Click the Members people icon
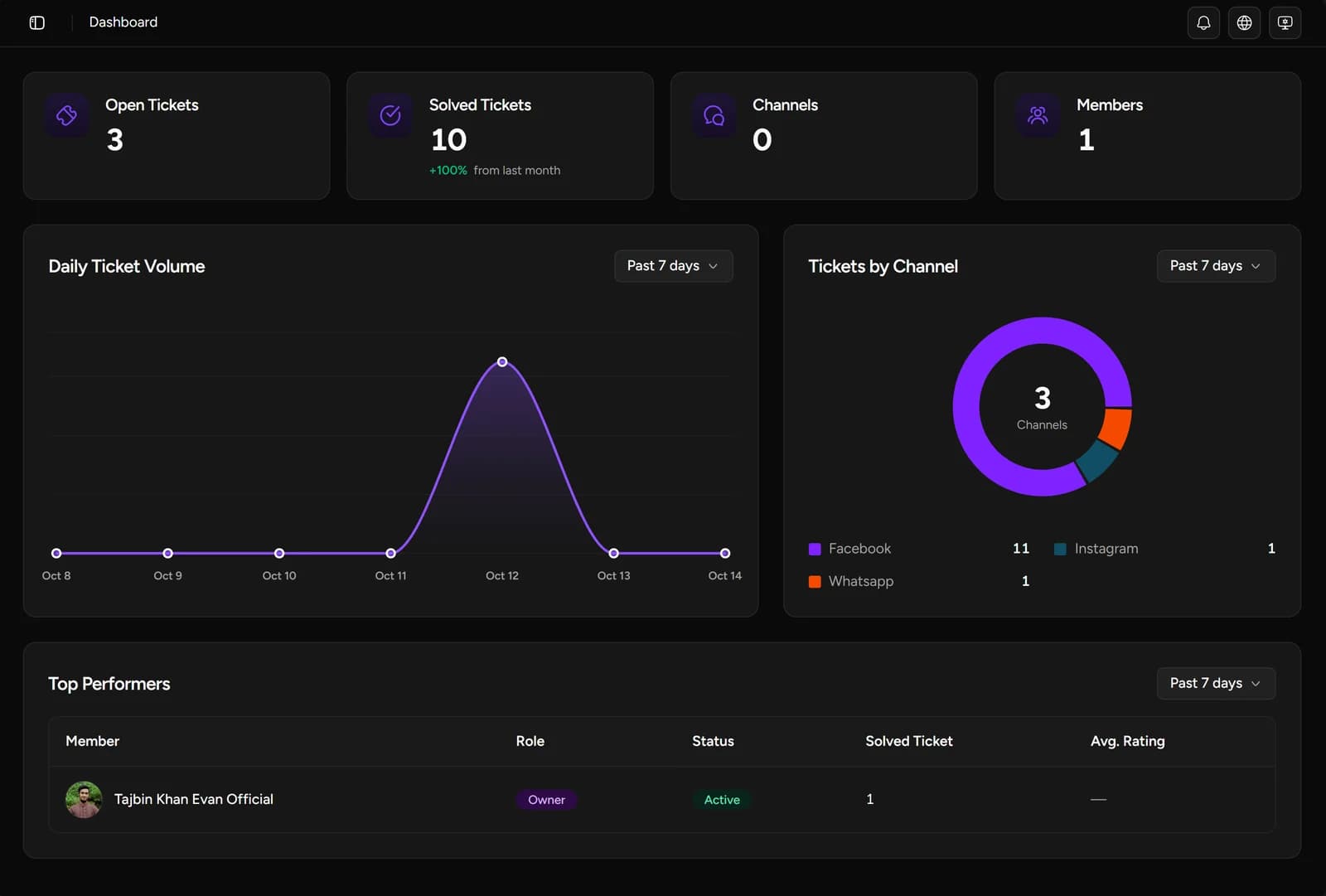Image resolution: width=1326 pixels, height=896 pixels. [x=1038, y=115]
